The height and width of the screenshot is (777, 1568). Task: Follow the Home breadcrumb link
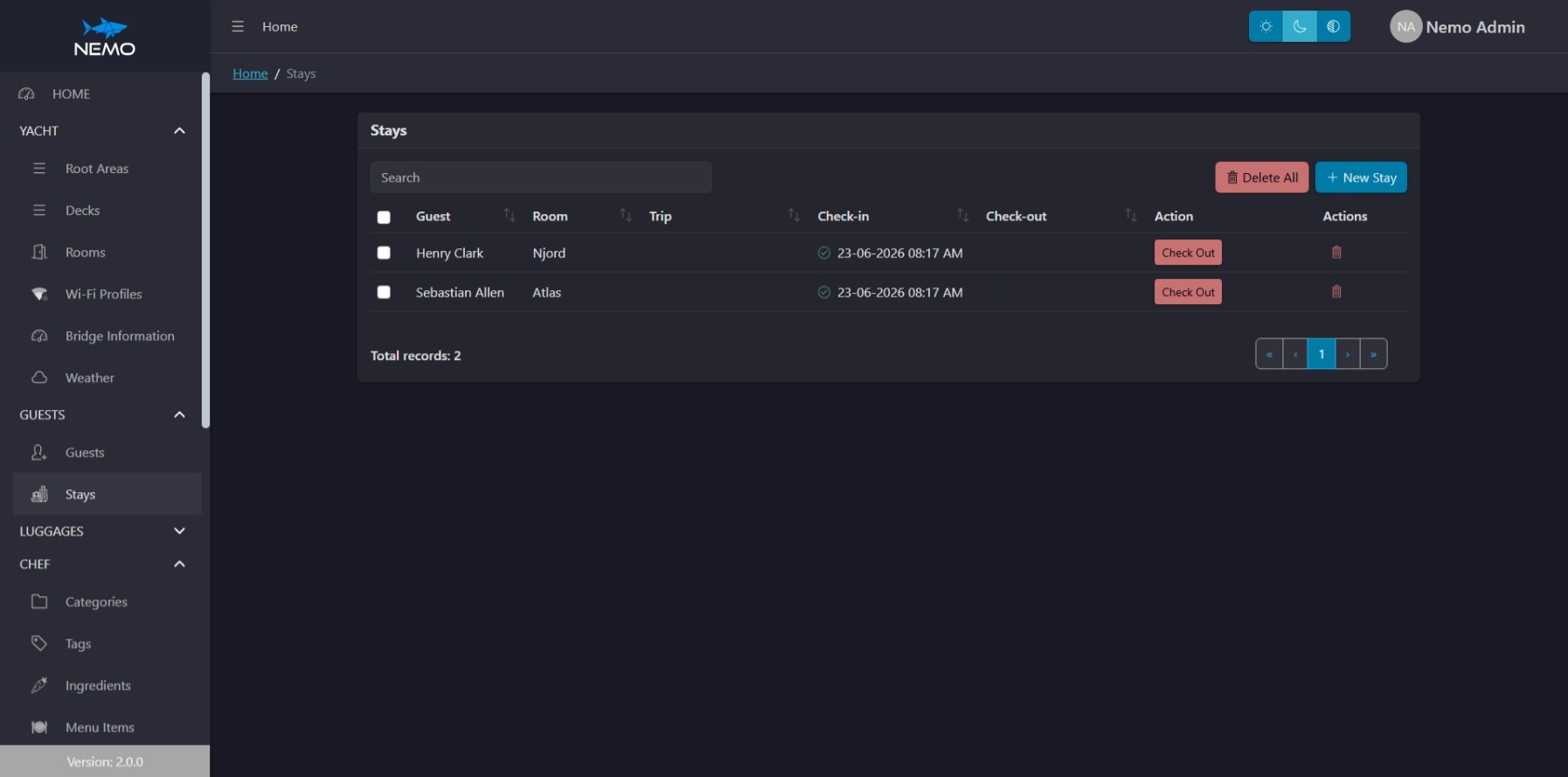250,73
